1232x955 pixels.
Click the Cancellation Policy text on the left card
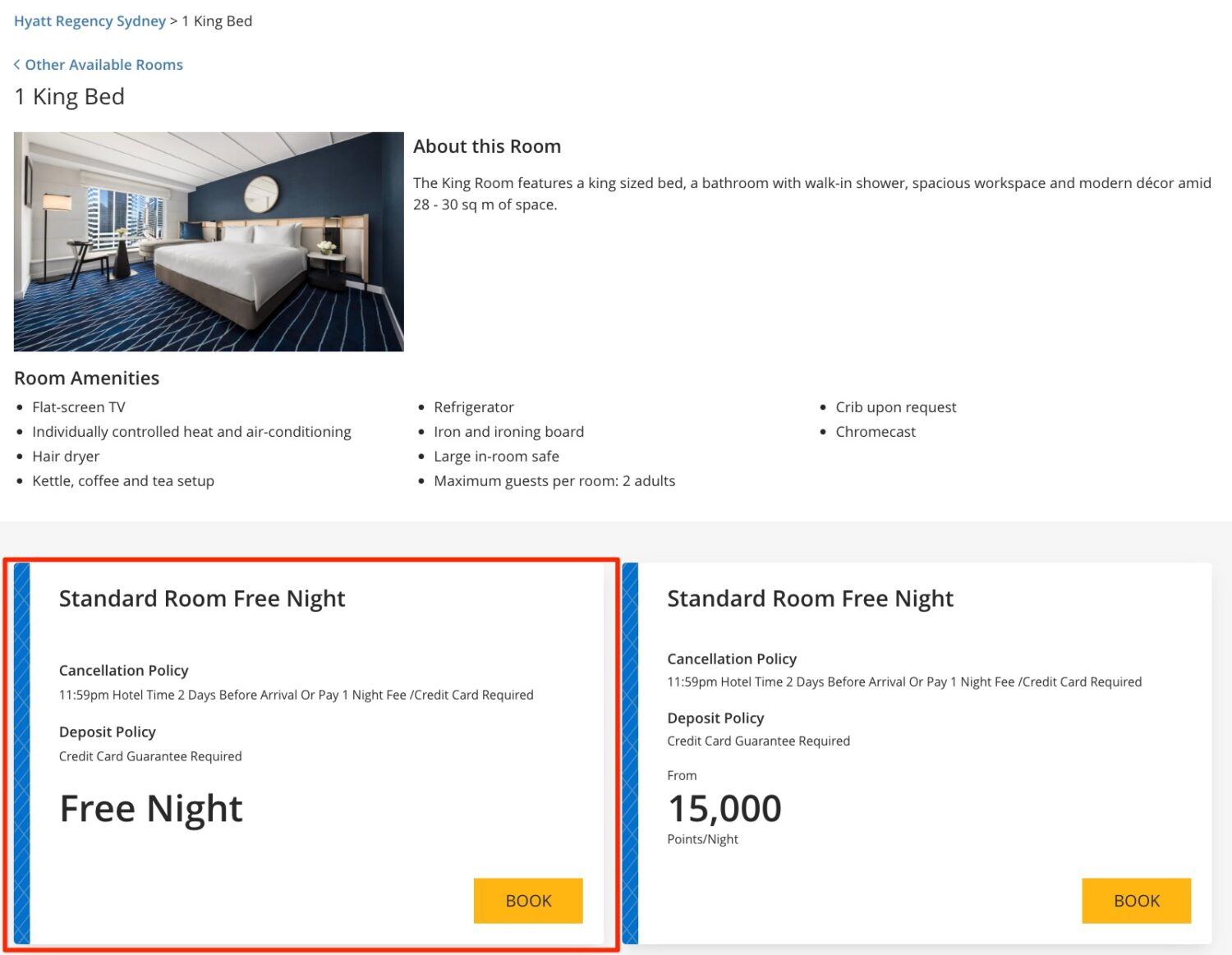pyautogui.click(x=123, y=671)
